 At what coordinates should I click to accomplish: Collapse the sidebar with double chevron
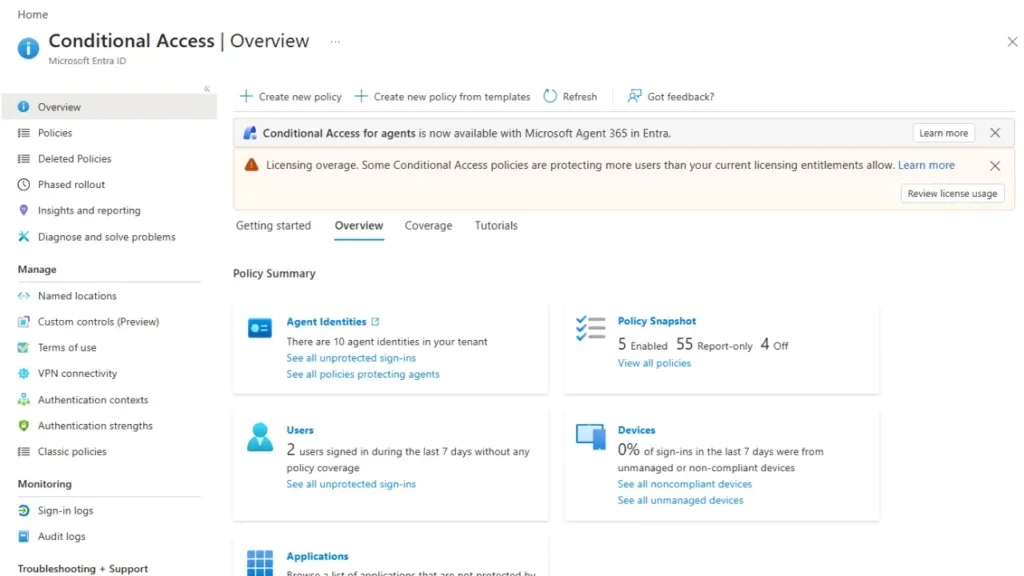pyautogui.click(x=206, y=88)
